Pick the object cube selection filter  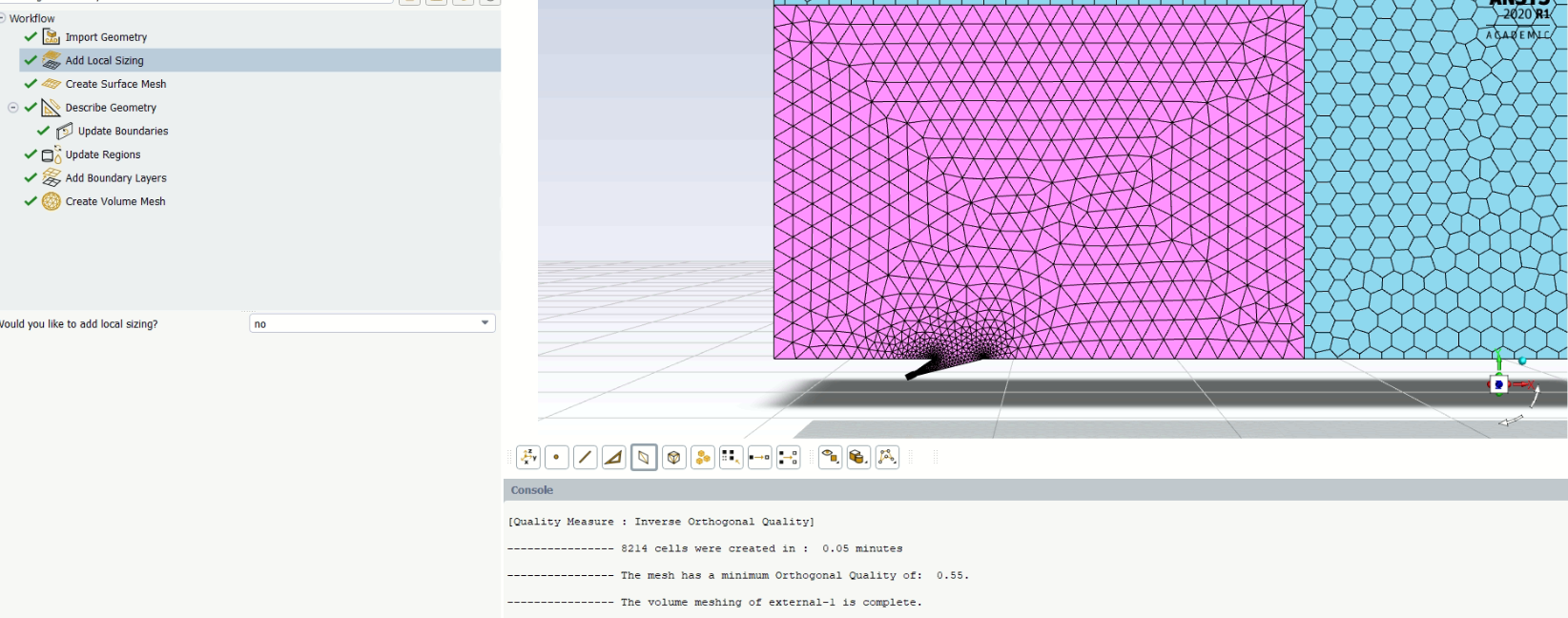pos(673,458)
